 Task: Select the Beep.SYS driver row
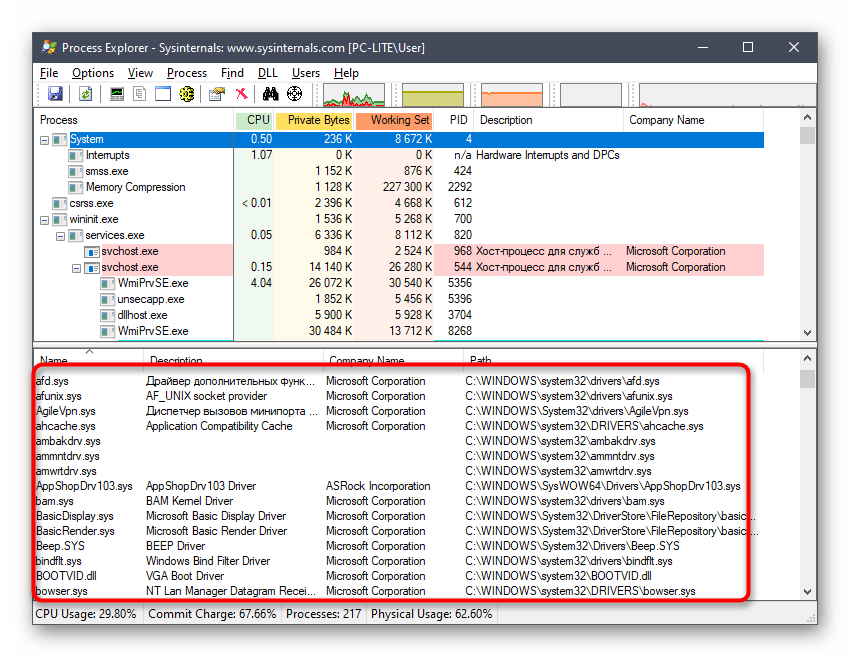(x=397, y=546)
